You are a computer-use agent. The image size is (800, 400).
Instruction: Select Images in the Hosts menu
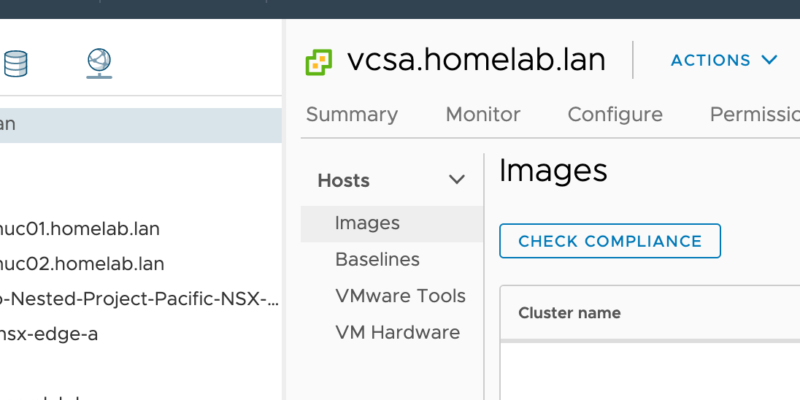[x=392, y=223]
